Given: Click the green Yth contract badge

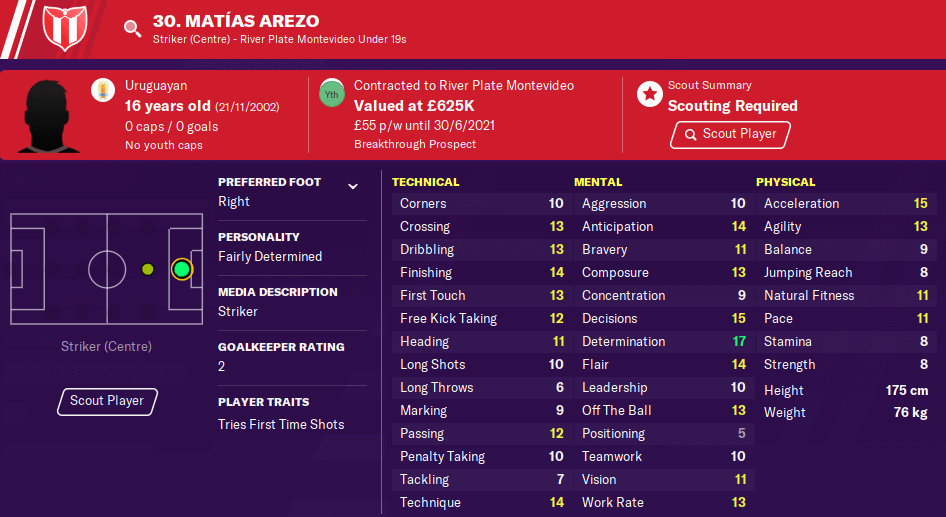Looking at the screenshot, I should [x=332, y=94].
